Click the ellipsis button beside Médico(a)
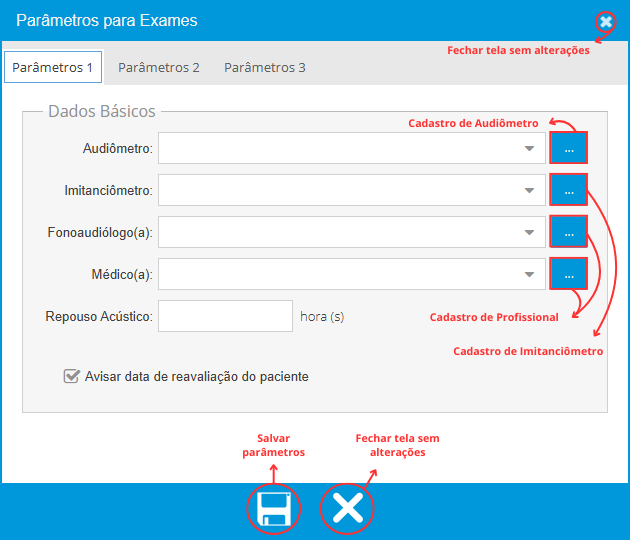 (568, 273)
